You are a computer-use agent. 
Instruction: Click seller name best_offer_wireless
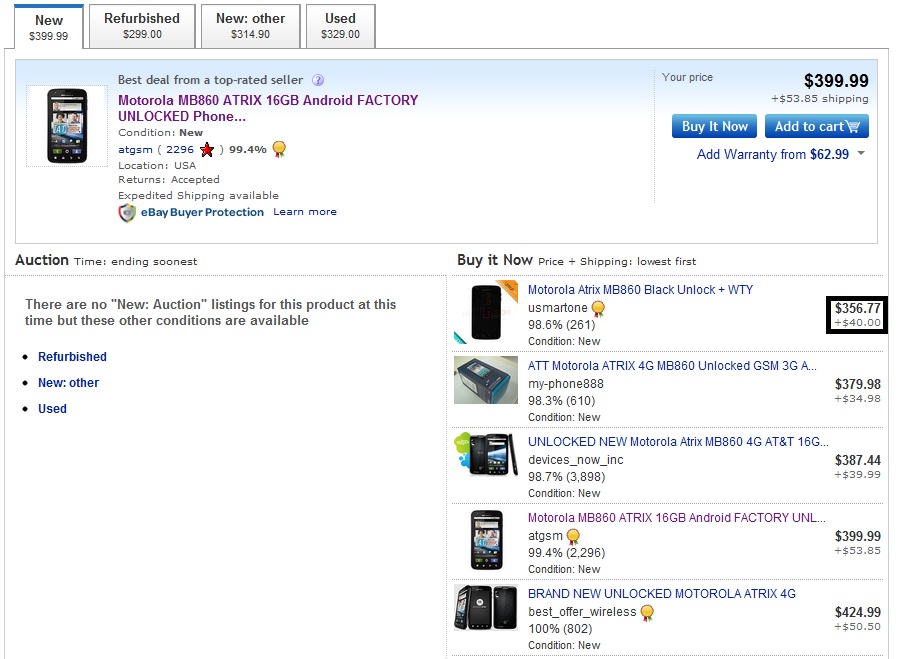582,612
